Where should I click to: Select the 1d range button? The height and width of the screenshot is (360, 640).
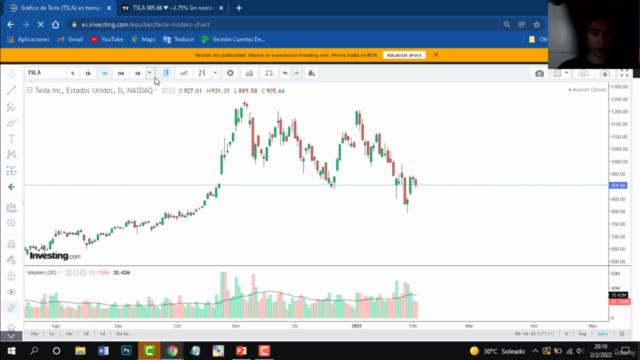coord(102,334)
